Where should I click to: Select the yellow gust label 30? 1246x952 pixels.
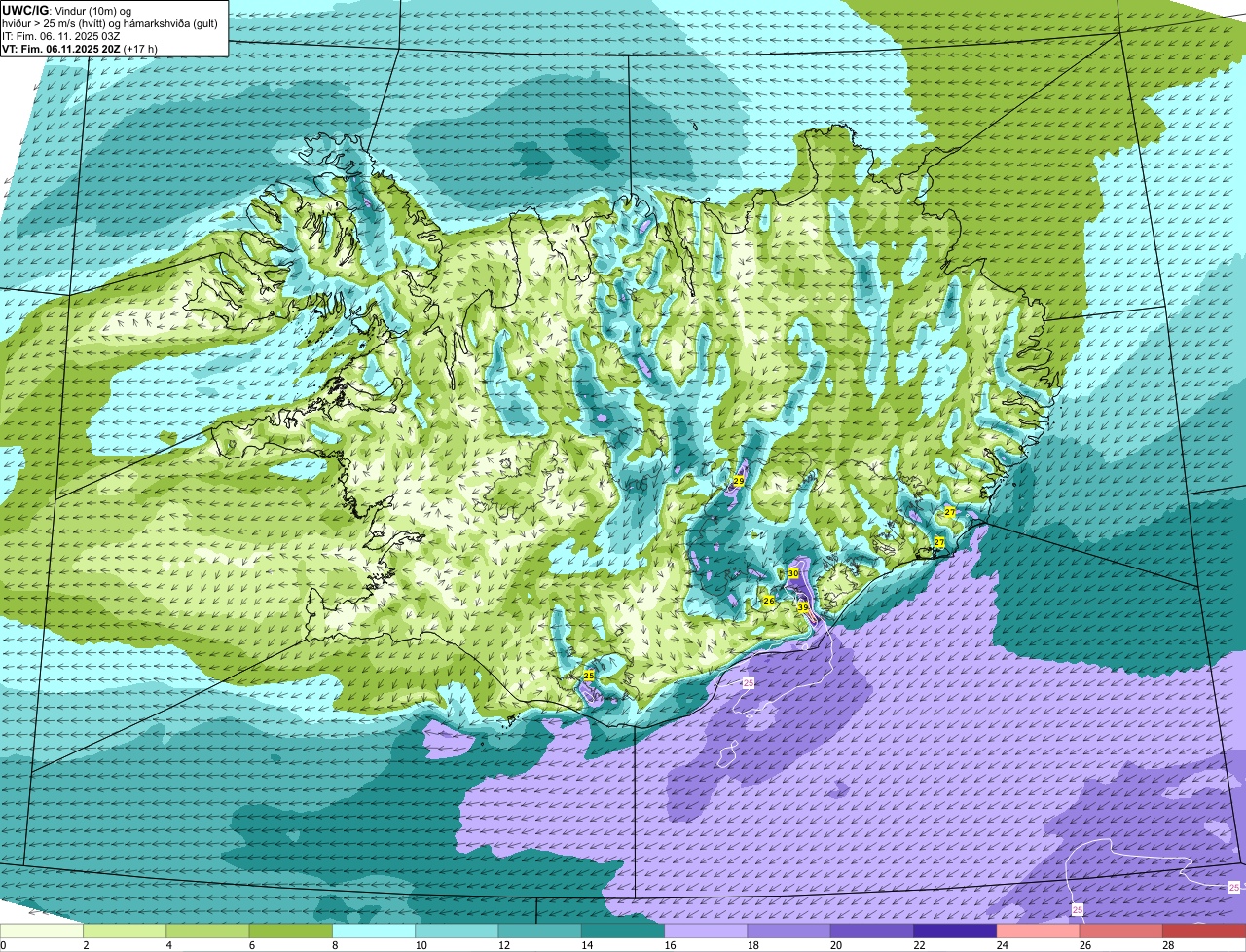[x=793, y=574]
